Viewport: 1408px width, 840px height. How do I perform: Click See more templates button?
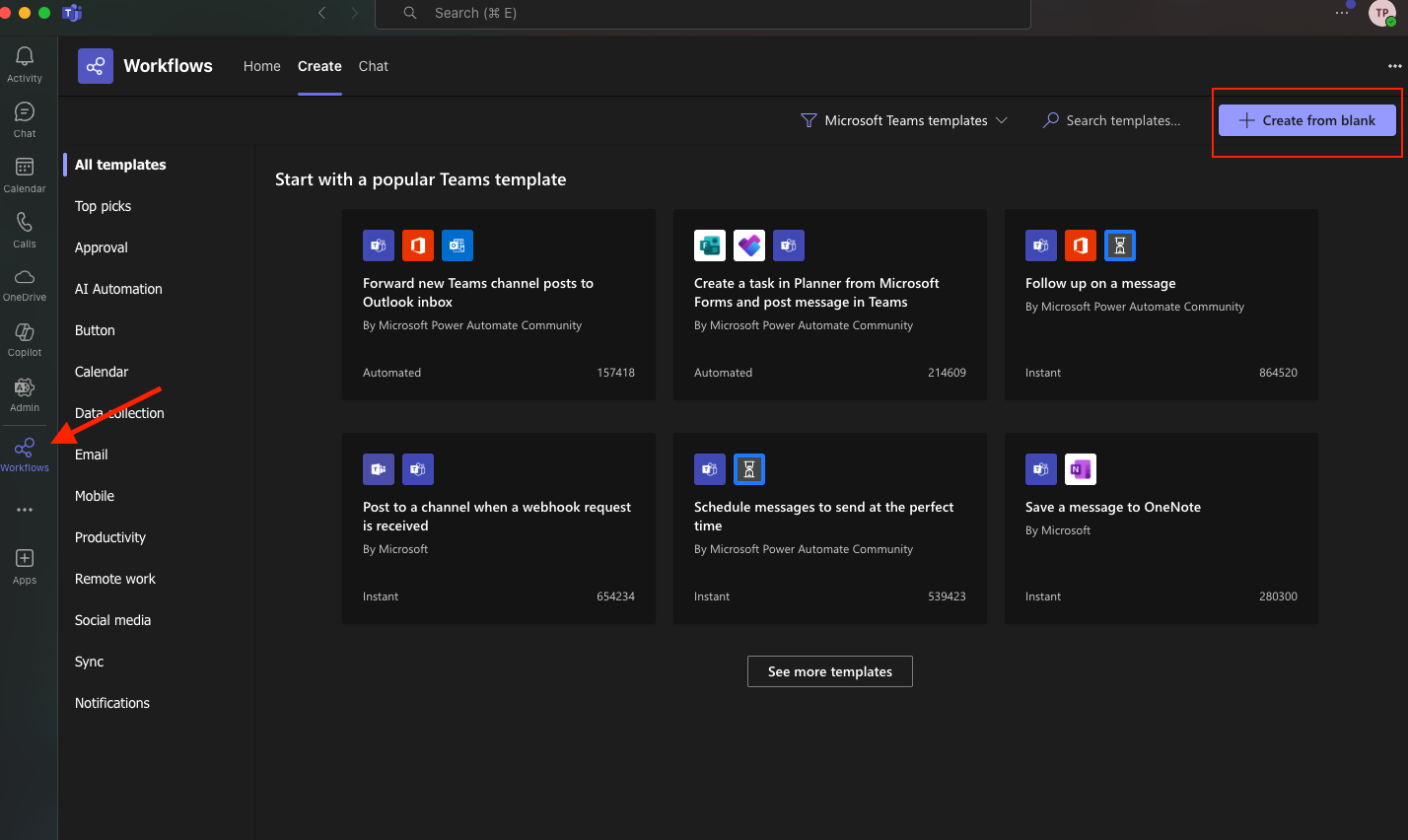pos(830,671)
